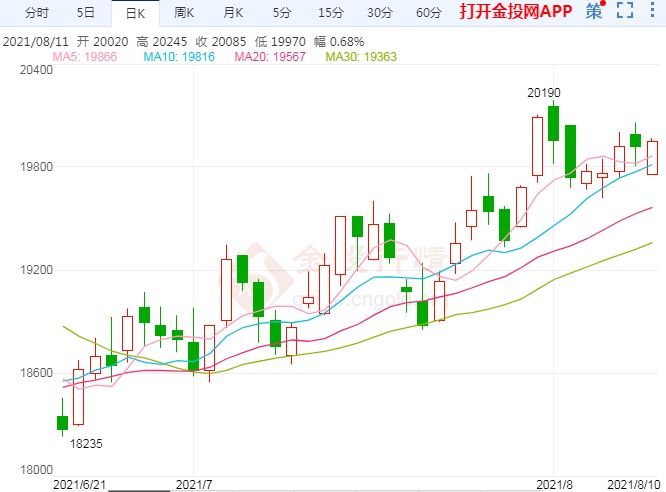Image resolution: width=666 pixels, height=492 pixels.
Task: Click the 低 19970 low price readout
Action: [280, 42]
